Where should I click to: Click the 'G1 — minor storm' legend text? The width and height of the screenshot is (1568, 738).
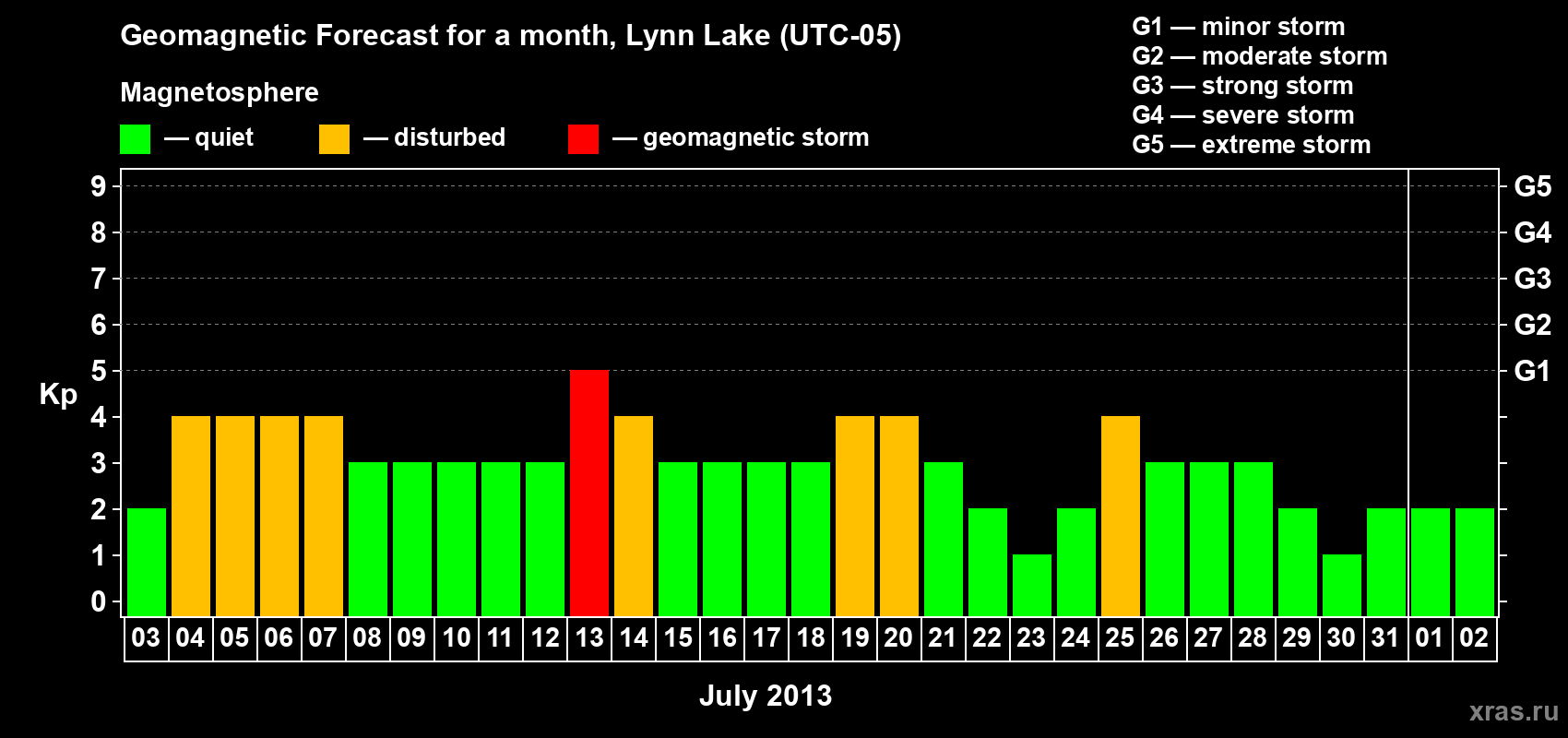tap(1239, 27)
